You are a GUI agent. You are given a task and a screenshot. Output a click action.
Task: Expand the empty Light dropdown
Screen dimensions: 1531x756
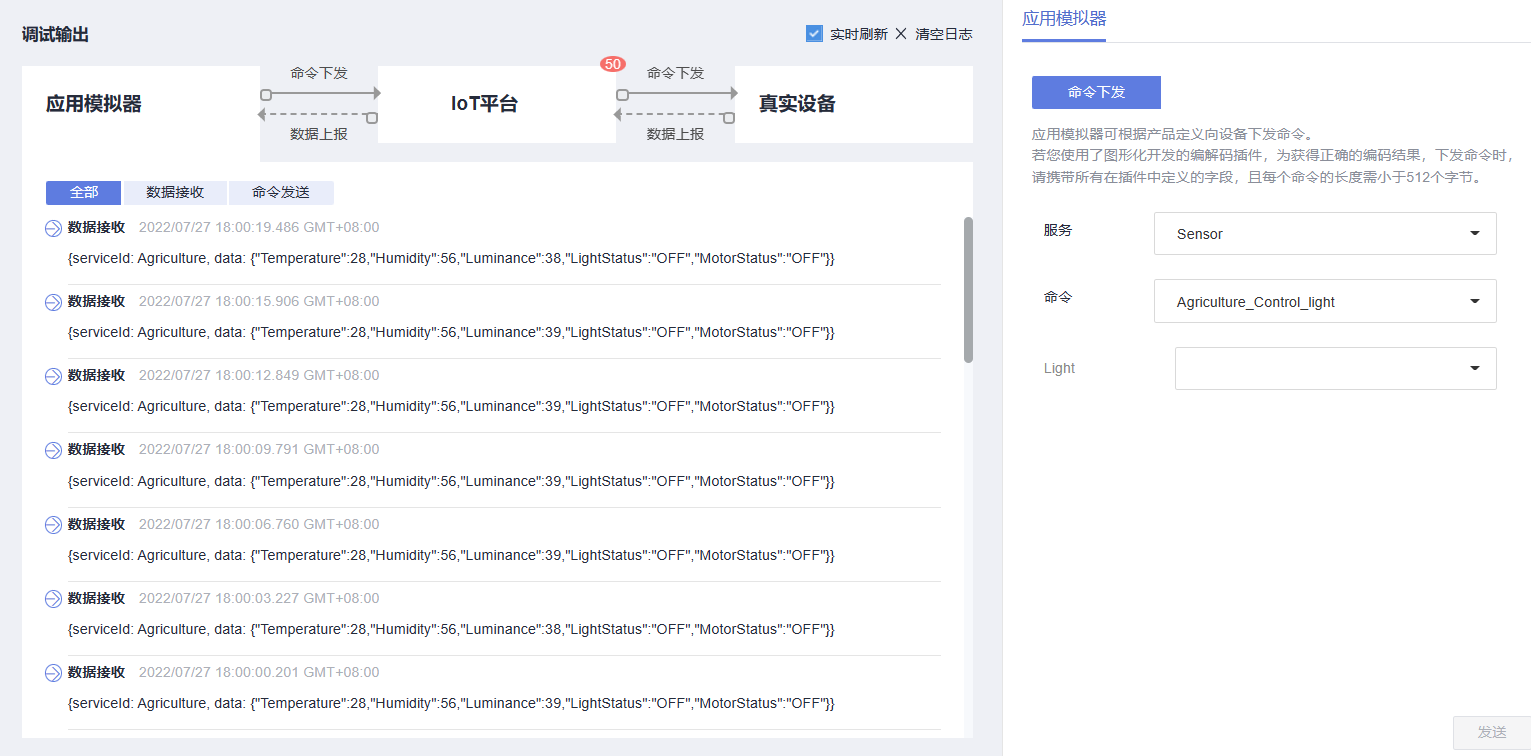click(1336, 368)
